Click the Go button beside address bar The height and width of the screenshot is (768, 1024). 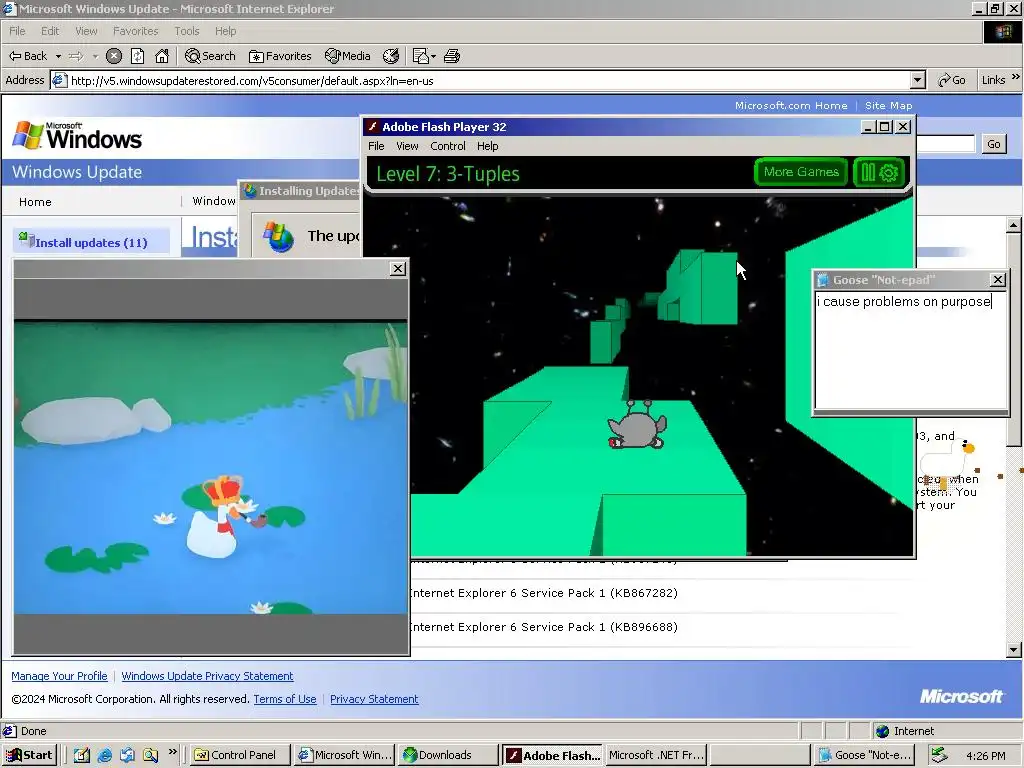tap(952, 80)
